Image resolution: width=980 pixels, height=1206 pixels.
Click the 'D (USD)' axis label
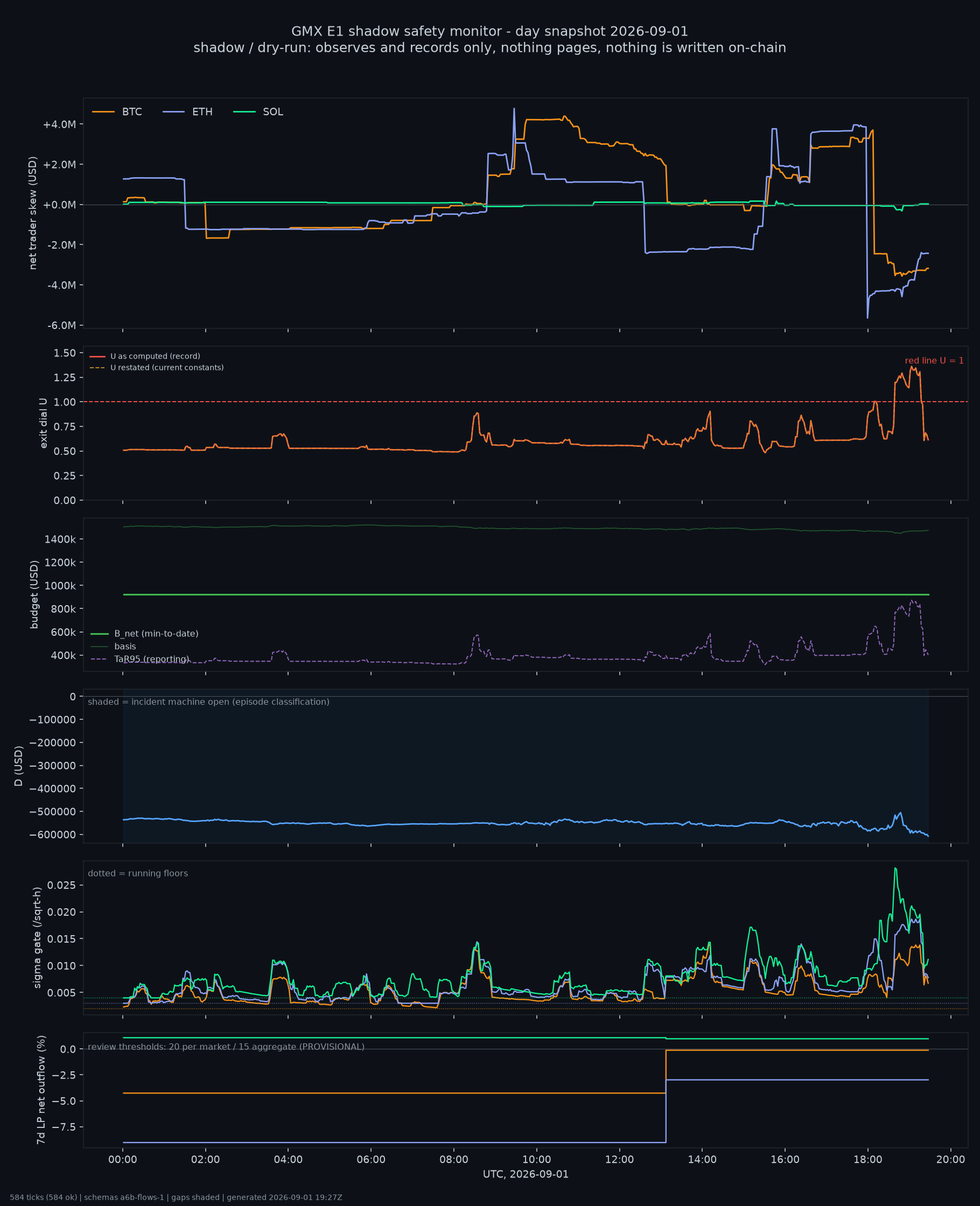click(x=19, y=766)
